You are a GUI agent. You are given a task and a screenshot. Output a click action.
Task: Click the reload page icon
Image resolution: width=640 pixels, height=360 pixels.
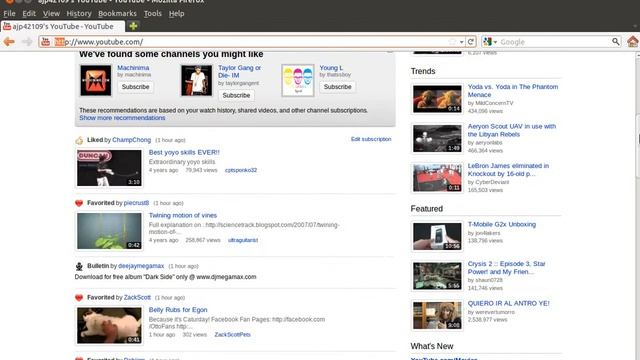click(471, 42)
